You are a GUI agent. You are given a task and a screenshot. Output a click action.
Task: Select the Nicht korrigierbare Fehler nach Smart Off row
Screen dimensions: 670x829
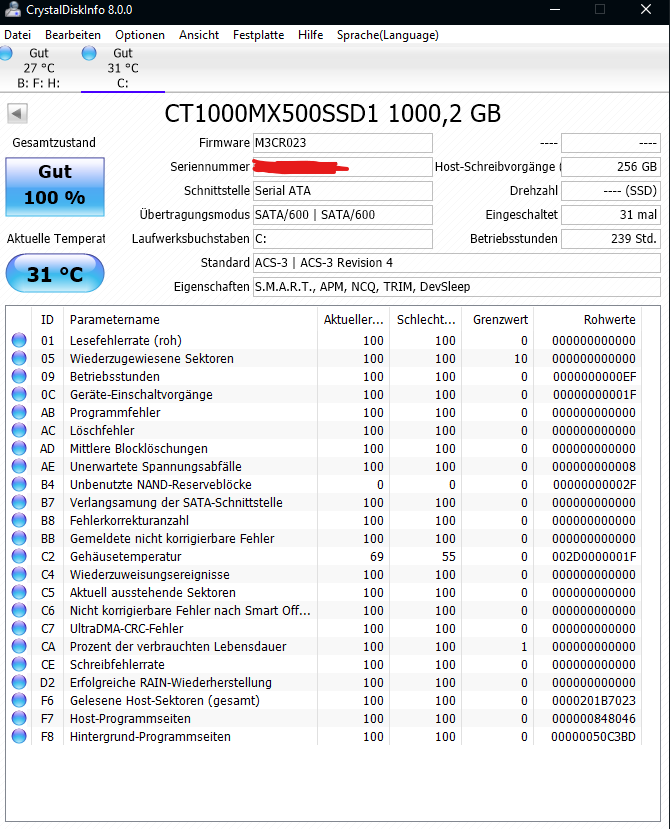(x=324, y=611)
